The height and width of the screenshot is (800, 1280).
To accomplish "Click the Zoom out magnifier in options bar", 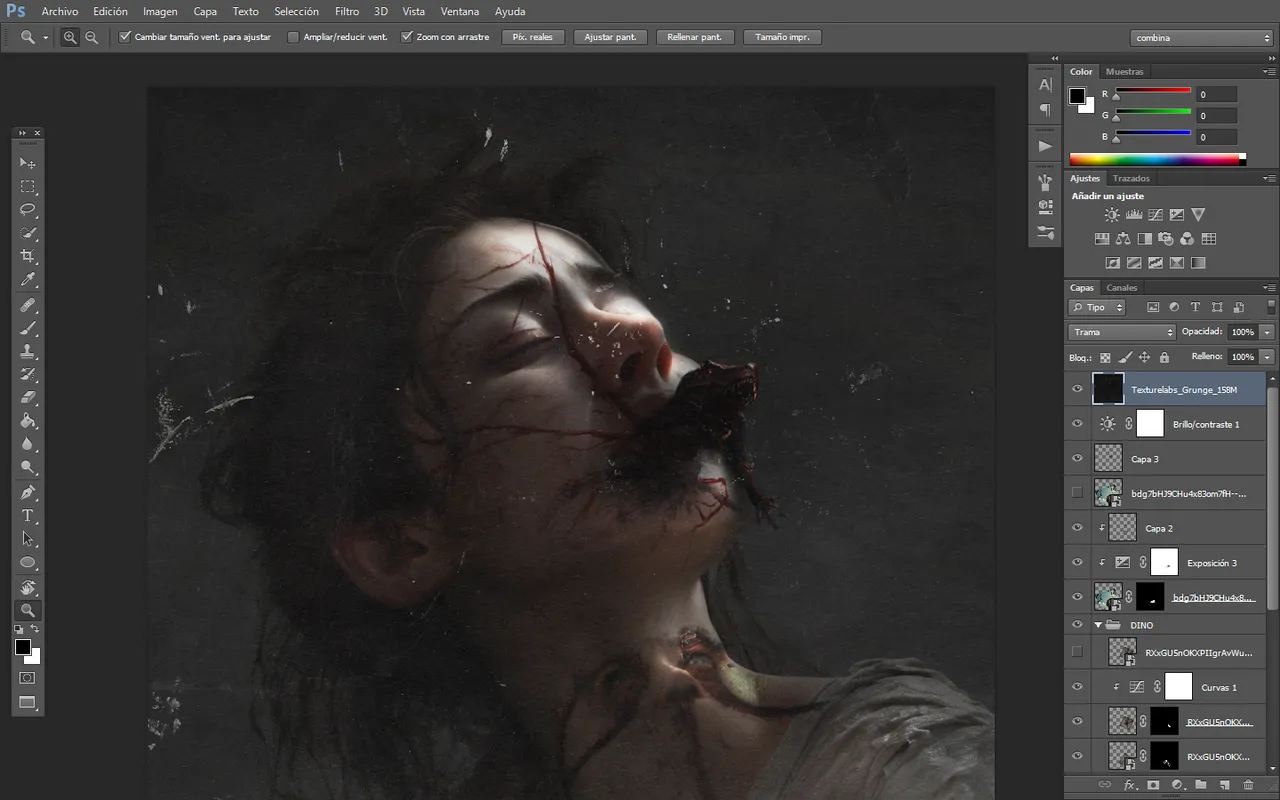I will [92, 37].
